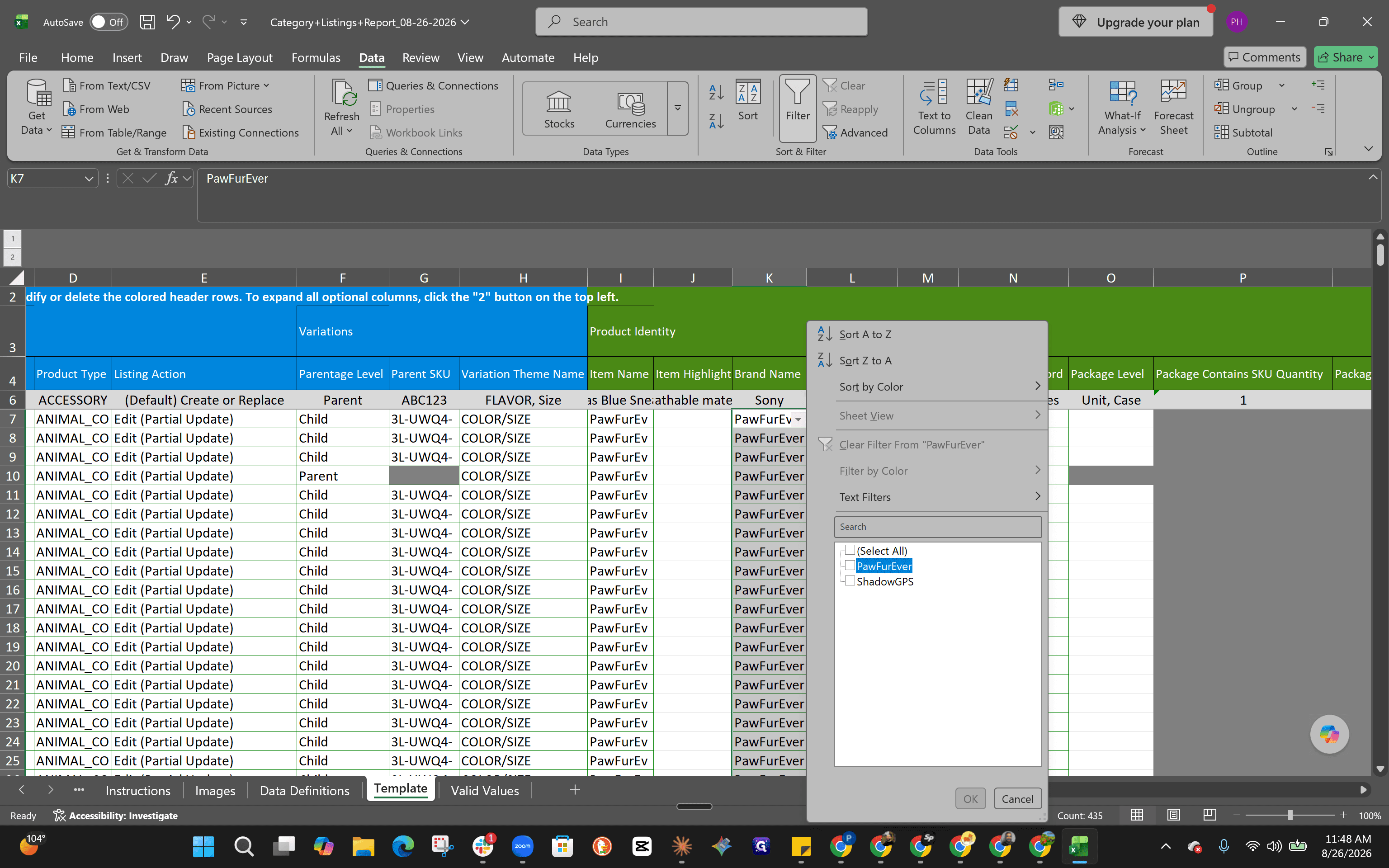Click the Undo arrow icon
1389x868 pixels.
tap(173, 22)
